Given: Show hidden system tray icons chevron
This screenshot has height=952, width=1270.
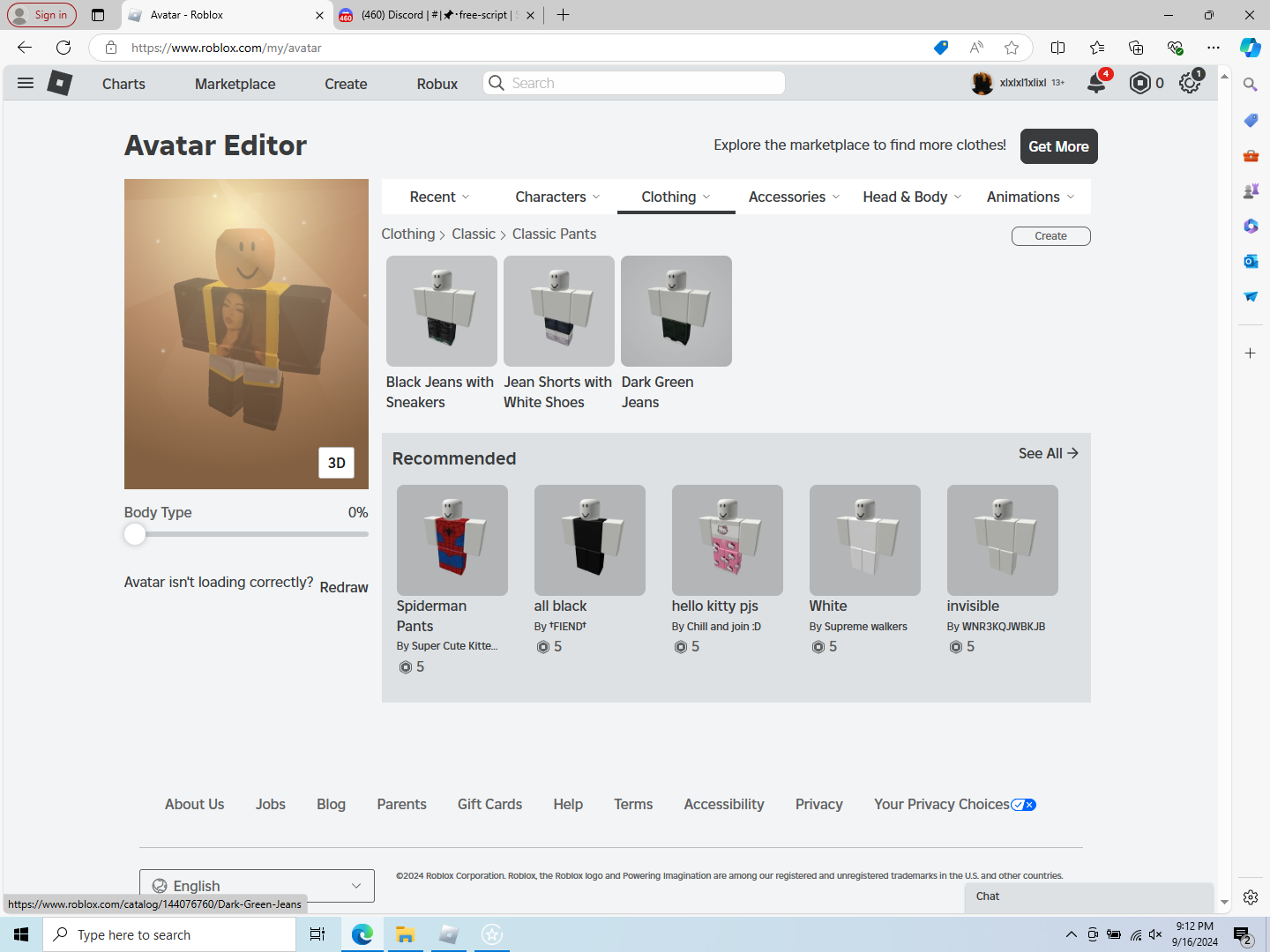Looking at the screenshot, I should (x=1071, y=934).
